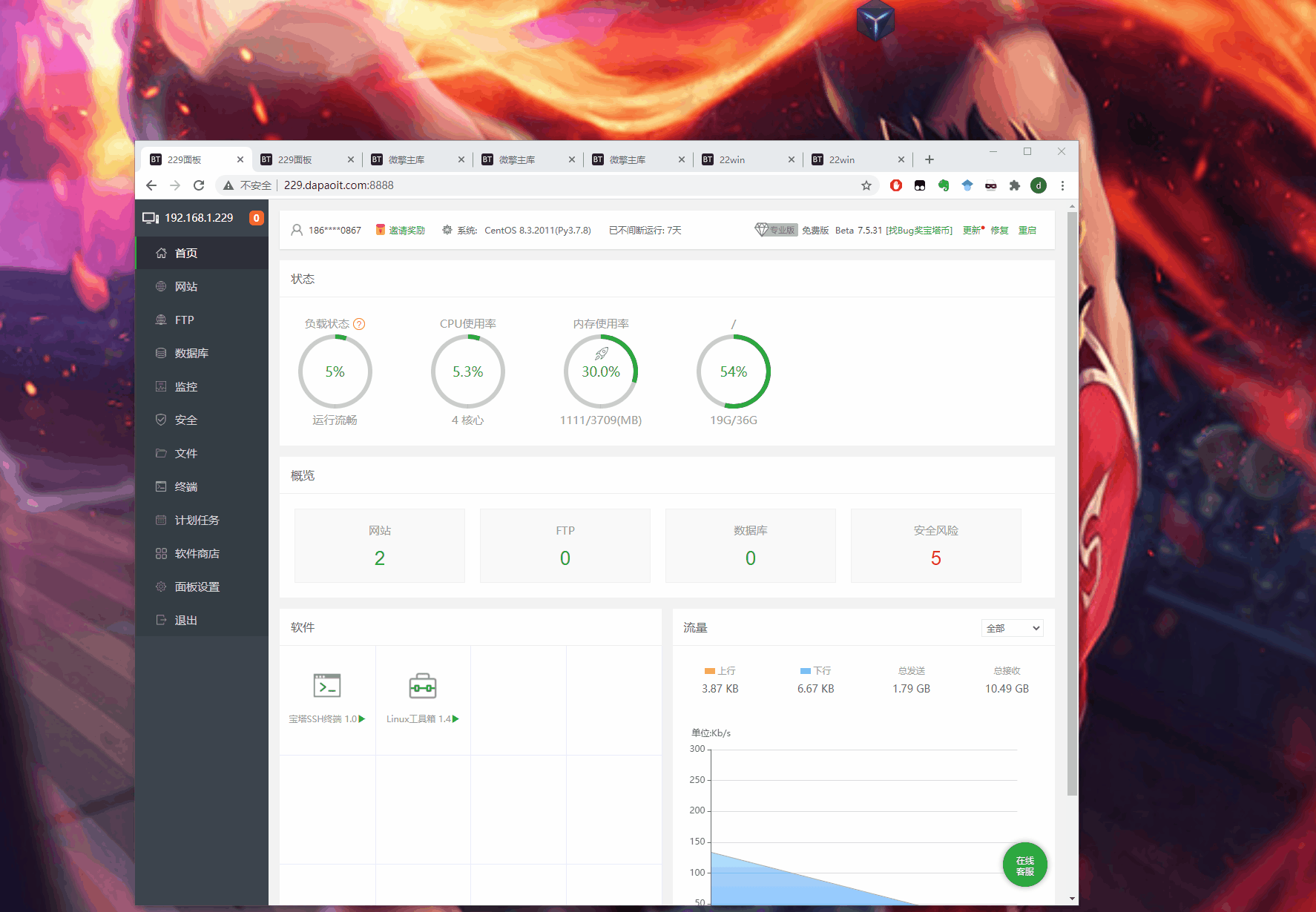The height and width of the screenshot is (912, 1316).
Task: Open the 全部 traffic interface dropdown
Action: 1013,628
